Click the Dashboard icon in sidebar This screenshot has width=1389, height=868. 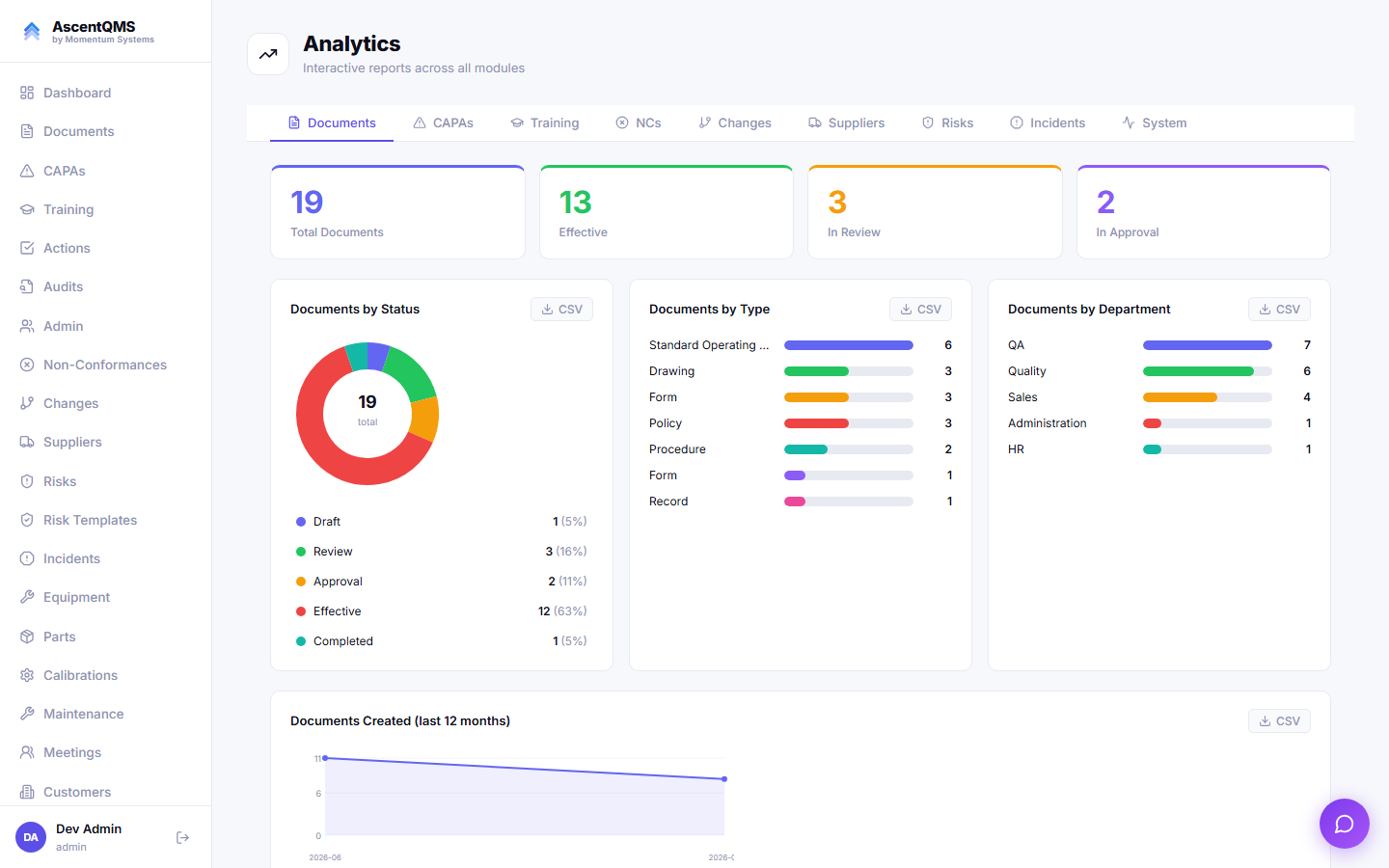27,93
